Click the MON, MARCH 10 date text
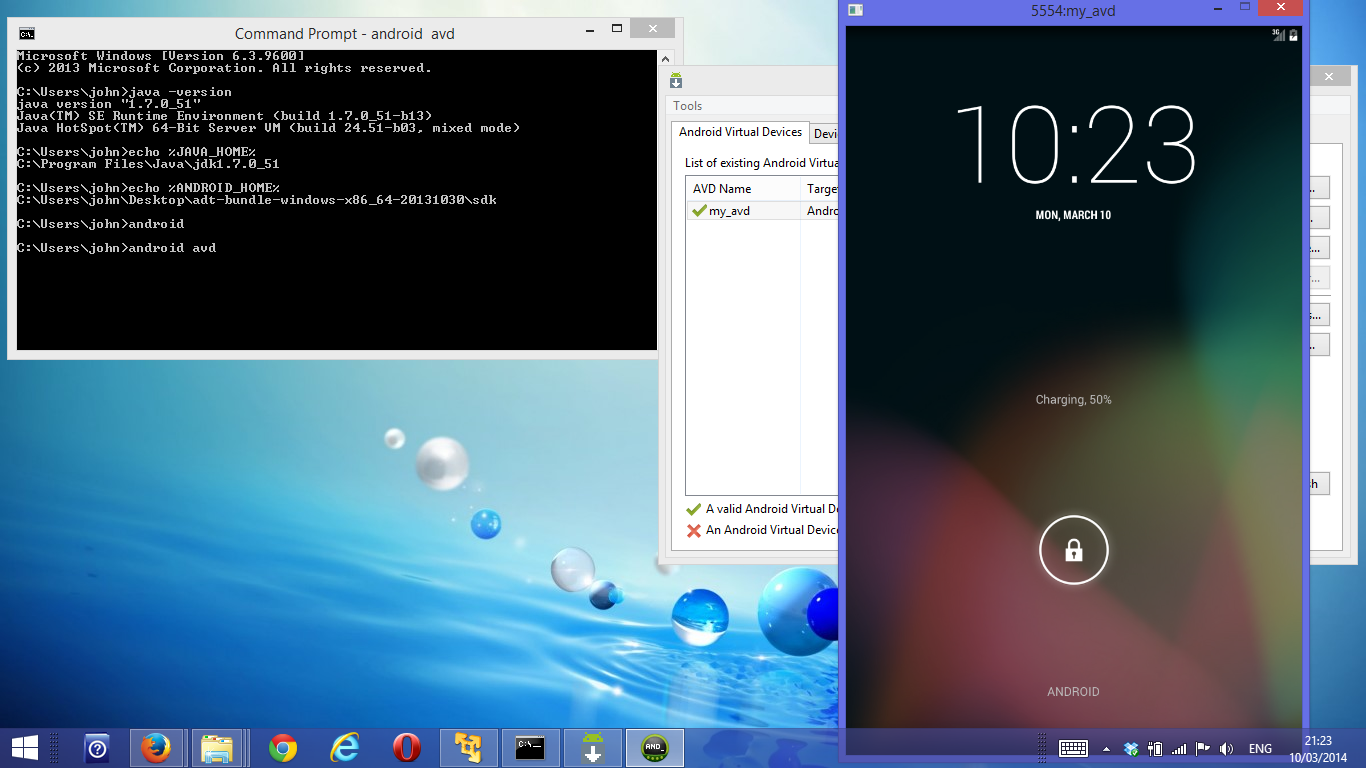 tap(1073, 215)
